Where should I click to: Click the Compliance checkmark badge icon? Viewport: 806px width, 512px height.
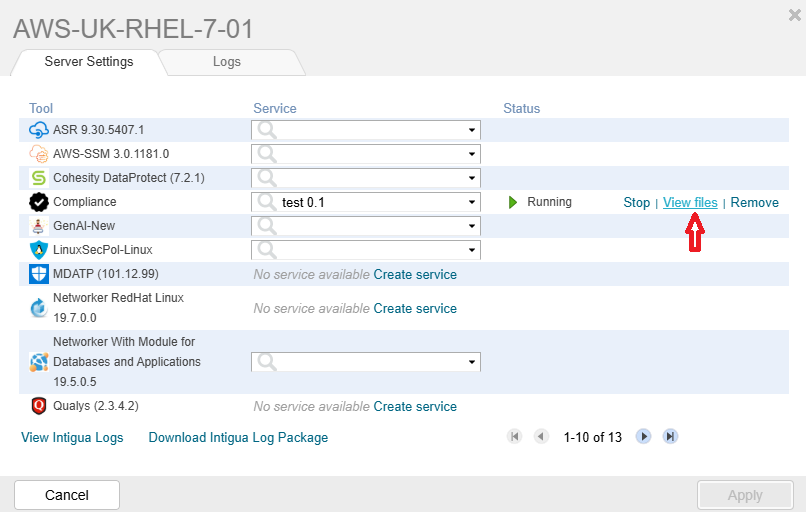[39, 202]
